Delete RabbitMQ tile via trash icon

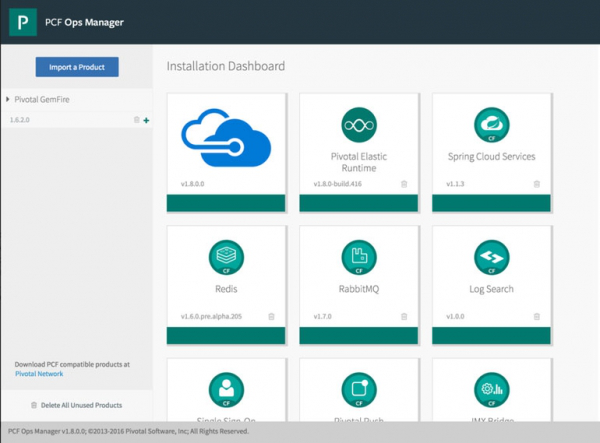pos(404,316)
